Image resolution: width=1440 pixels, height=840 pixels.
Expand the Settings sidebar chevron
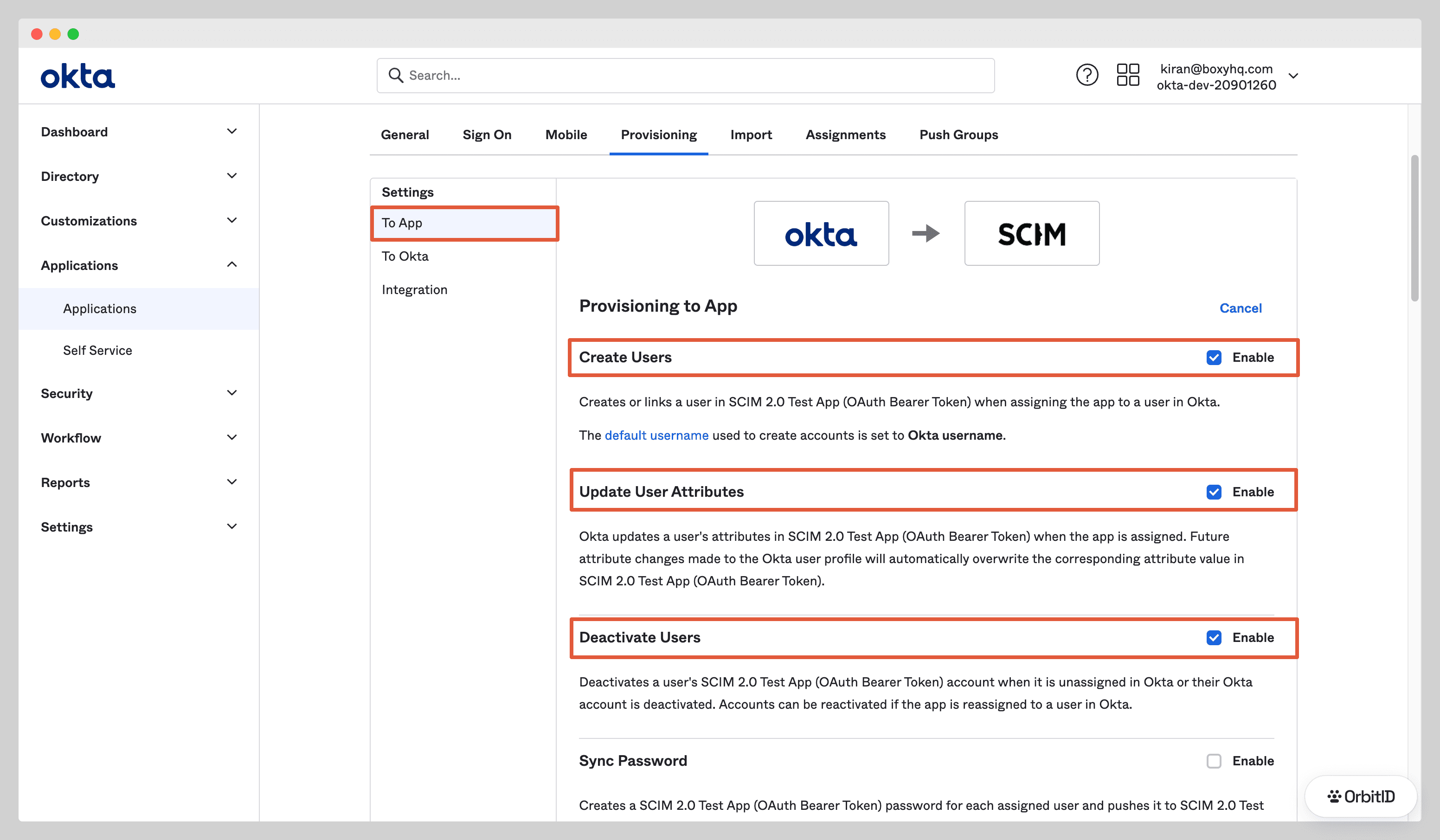tap(232, 527)
